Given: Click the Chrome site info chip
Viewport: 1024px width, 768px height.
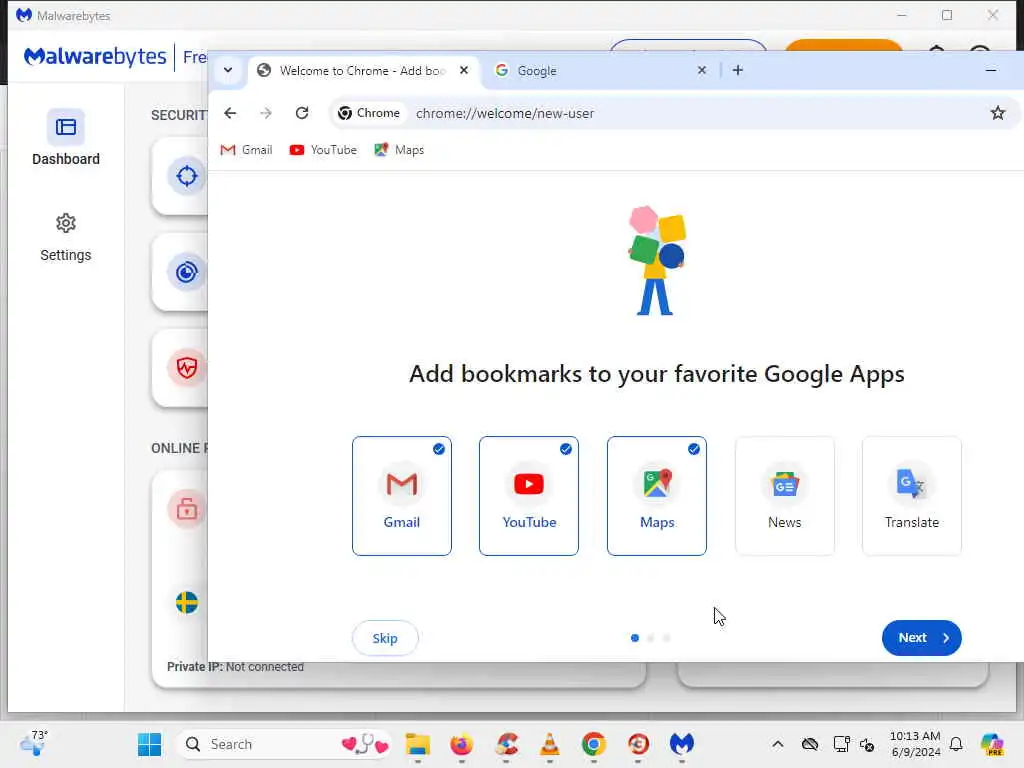Looking at the screenshot, I should tap(369, 113).
